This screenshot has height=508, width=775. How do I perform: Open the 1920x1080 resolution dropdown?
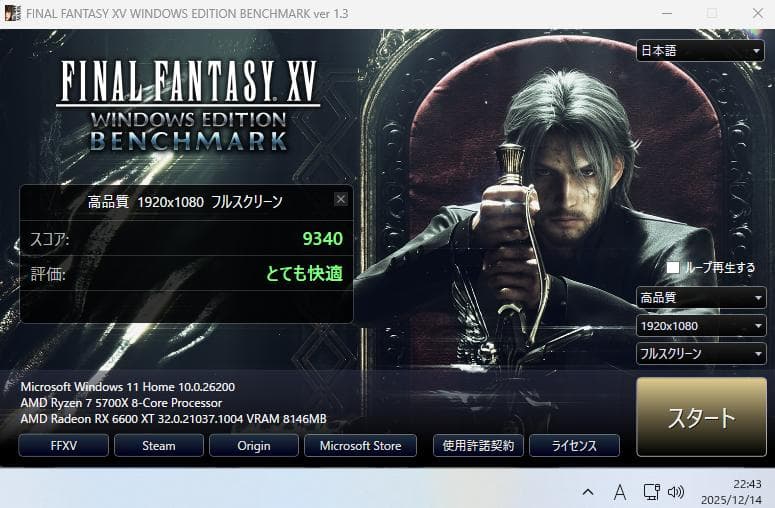[701, 326]
